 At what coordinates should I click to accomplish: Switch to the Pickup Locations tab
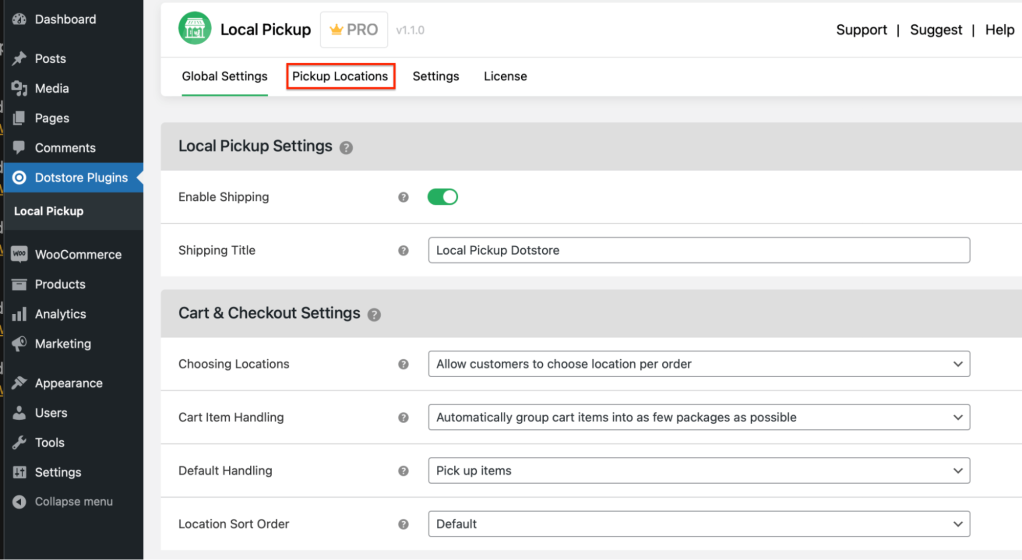[340, 76]
